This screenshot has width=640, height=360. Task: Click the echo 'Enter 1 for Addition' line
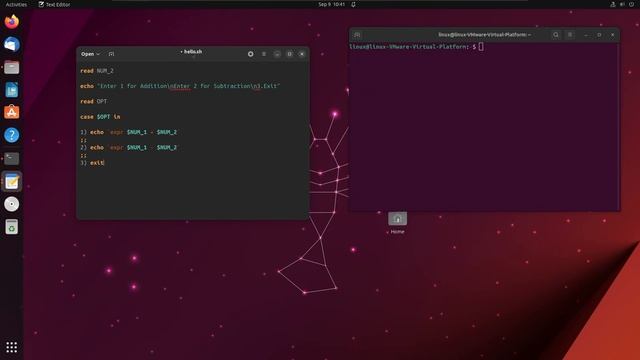(x=180, y=86)
